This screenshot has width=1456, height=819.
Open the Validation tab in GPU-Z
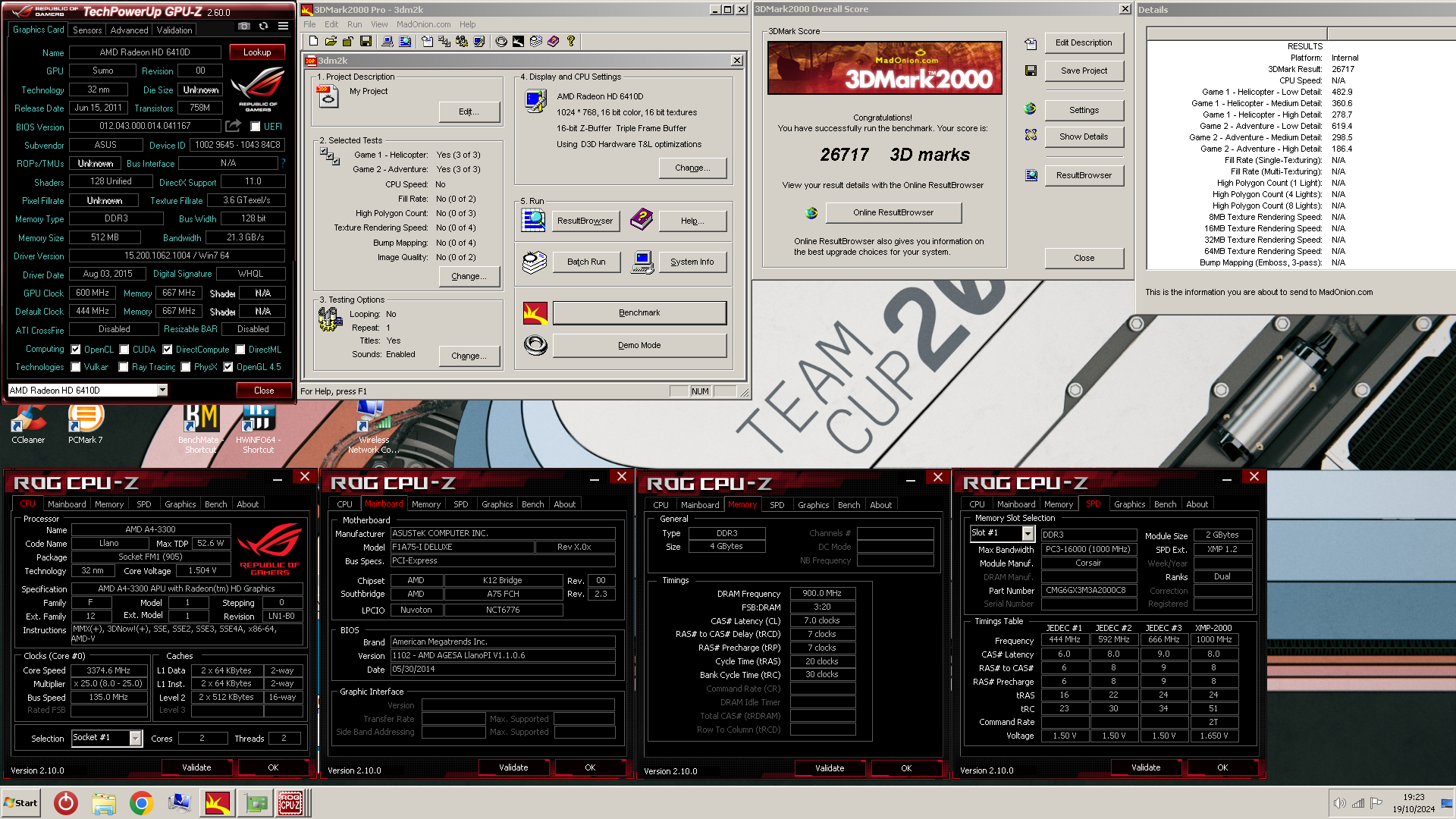tap(174, 30)
